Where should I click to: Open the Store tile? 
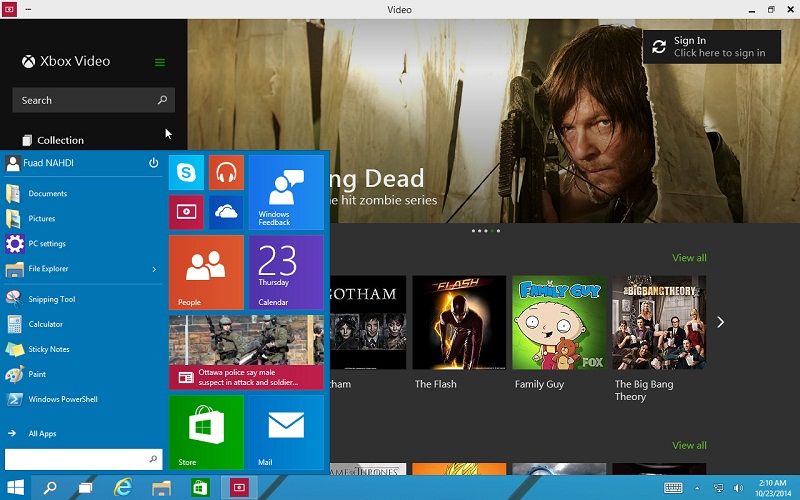coord(206,432)
